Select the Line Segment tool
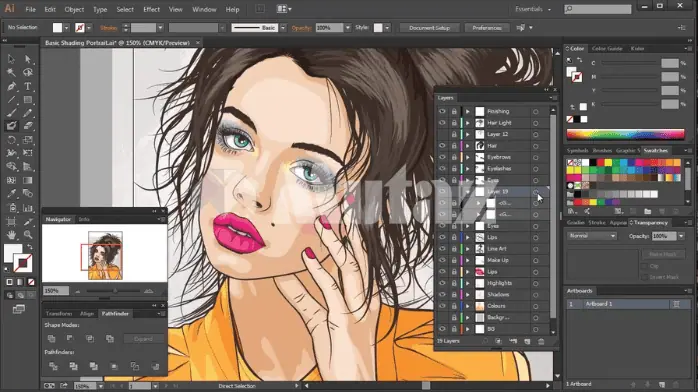 click(11, 100)
